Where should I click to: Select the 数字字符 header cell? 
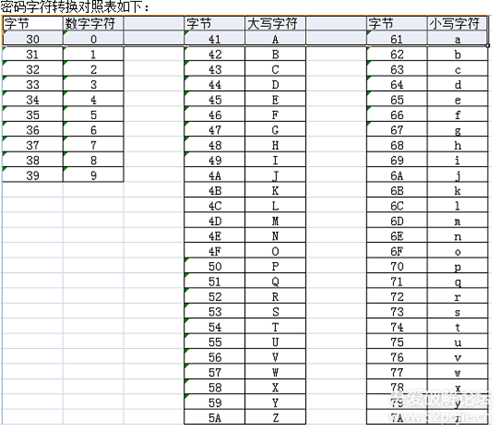tap(93, 24)
